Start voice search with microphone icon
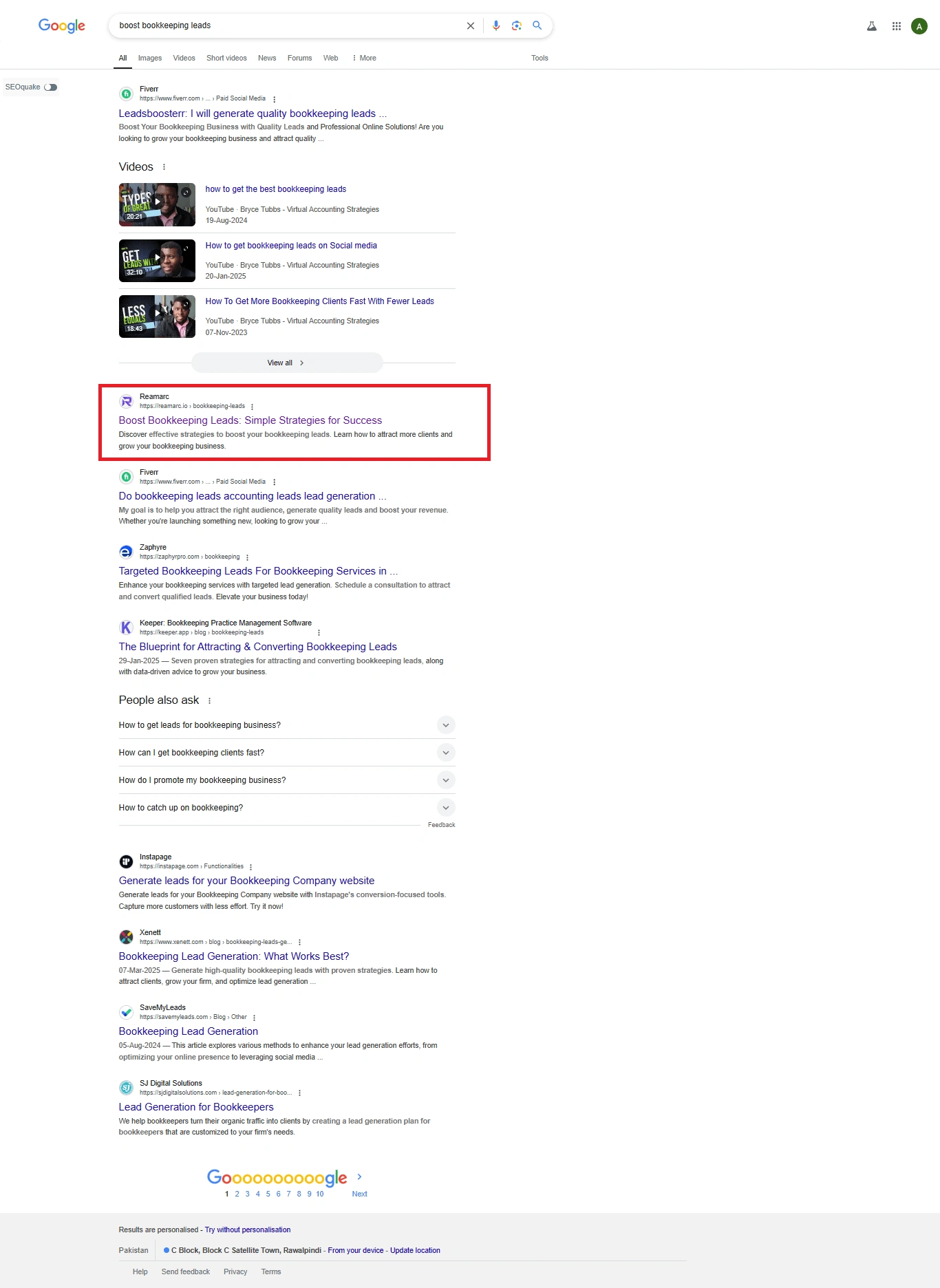The height and width of the screenshot is (1288, 940). (x=496, y=25)
